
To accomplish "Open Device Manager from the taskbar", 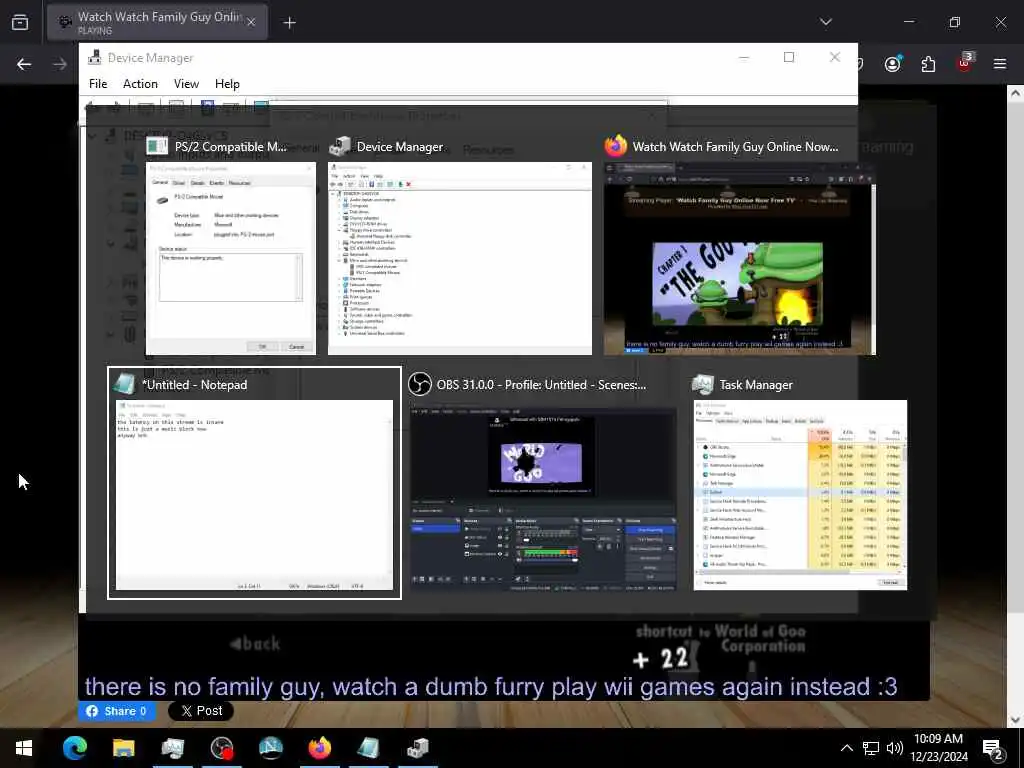I will 418,748.
